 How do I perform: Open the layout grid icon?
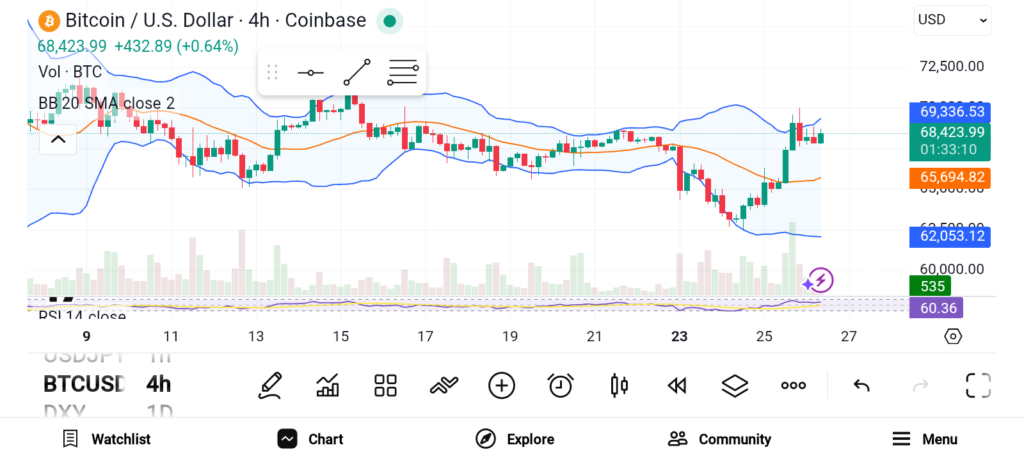click(x=386, y=386)
